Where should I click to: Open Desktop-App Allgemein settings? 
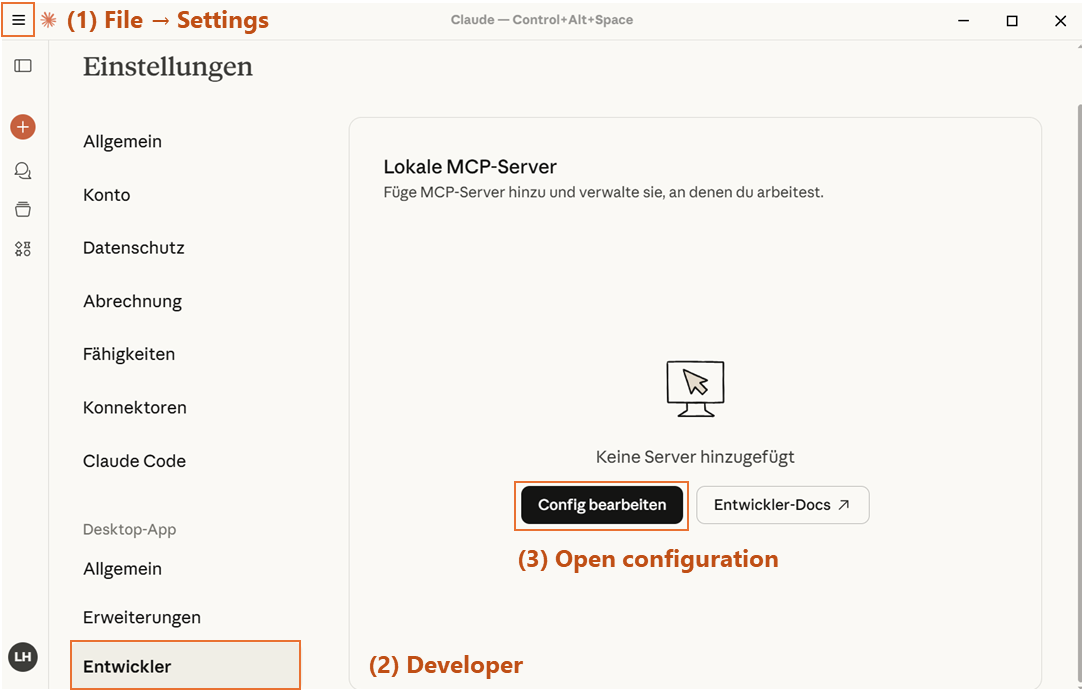(x=122, y=569)
